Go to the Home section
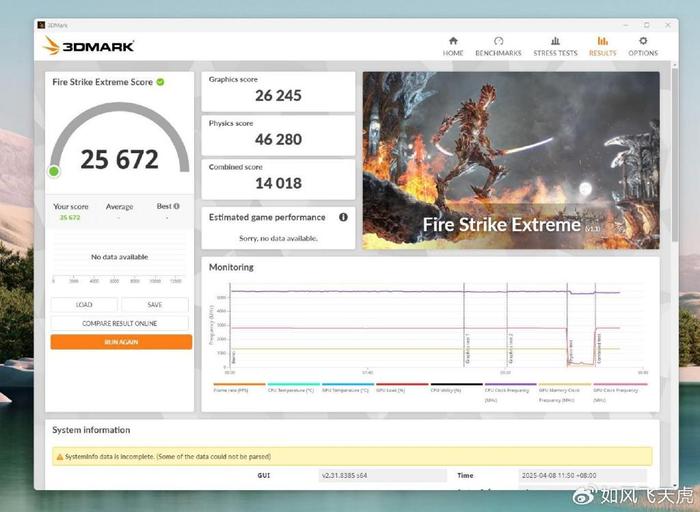Image resolution: width=700 pixels, height=512 pixels. tap(453, 47)
